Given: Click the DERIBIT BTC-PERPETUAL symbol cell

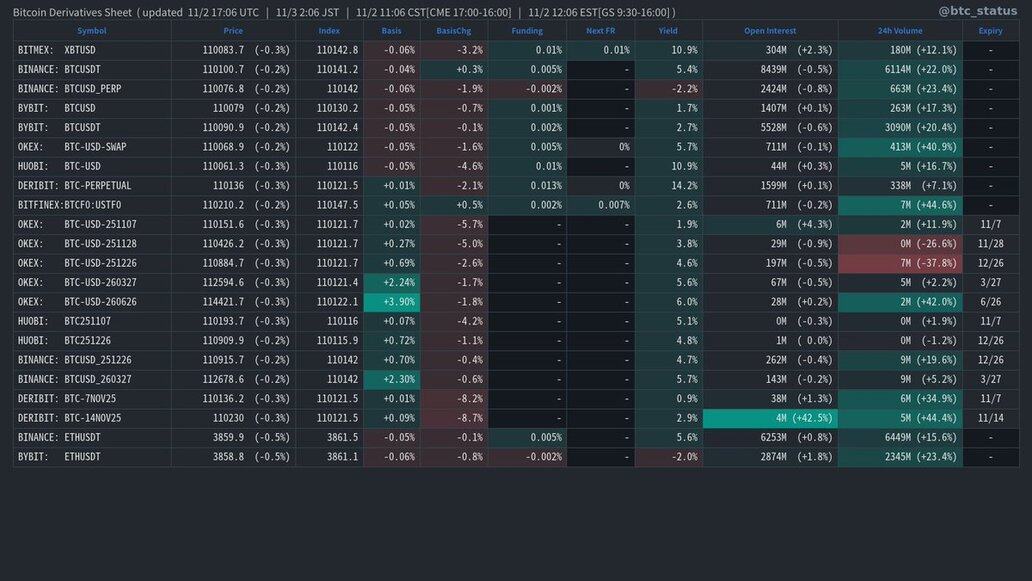Looking at the screenshot, I should coord(91,185).
